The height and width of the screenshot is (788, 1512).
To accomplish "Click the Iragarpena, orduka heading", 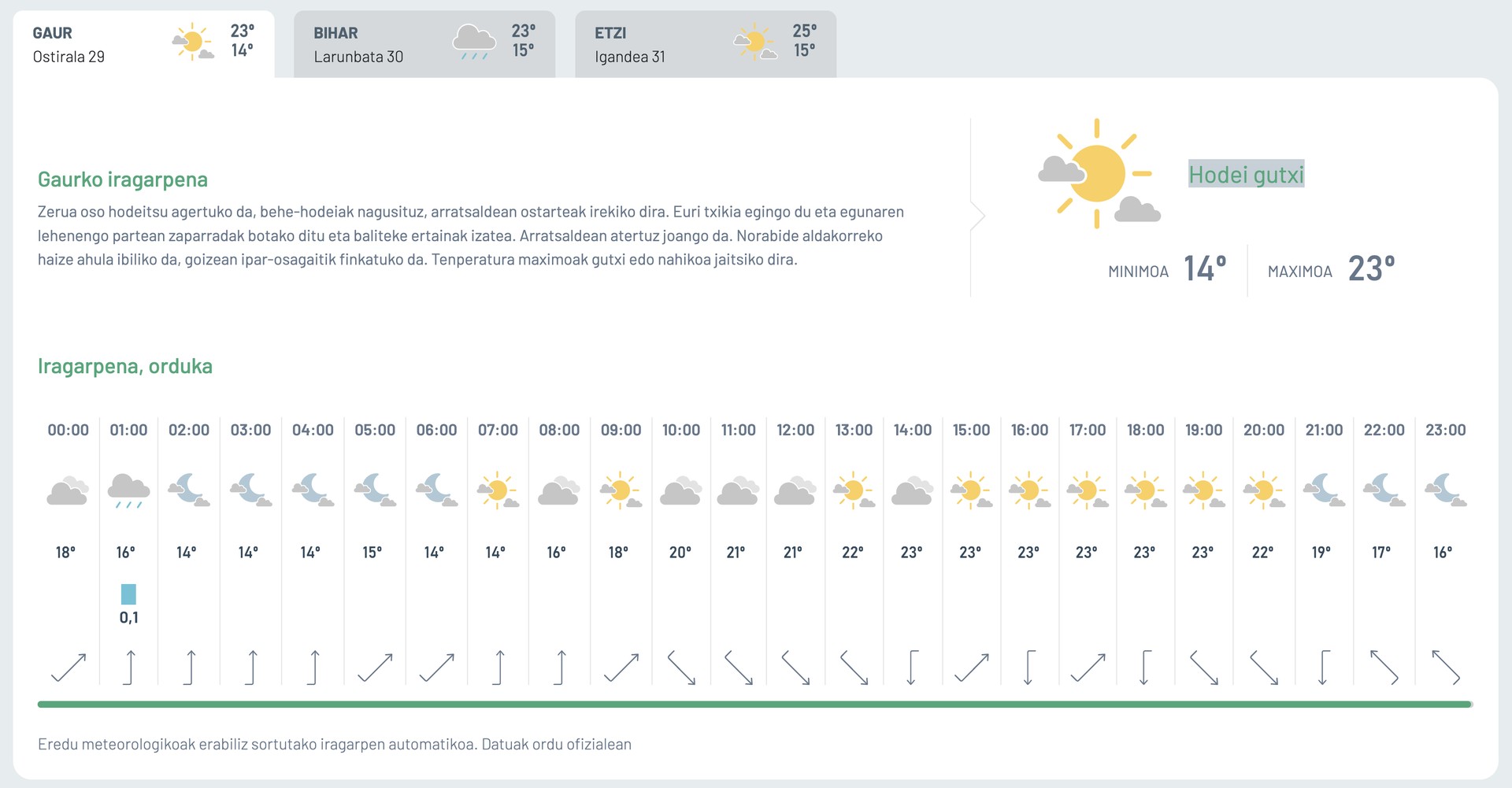I will tap(125, 366).
